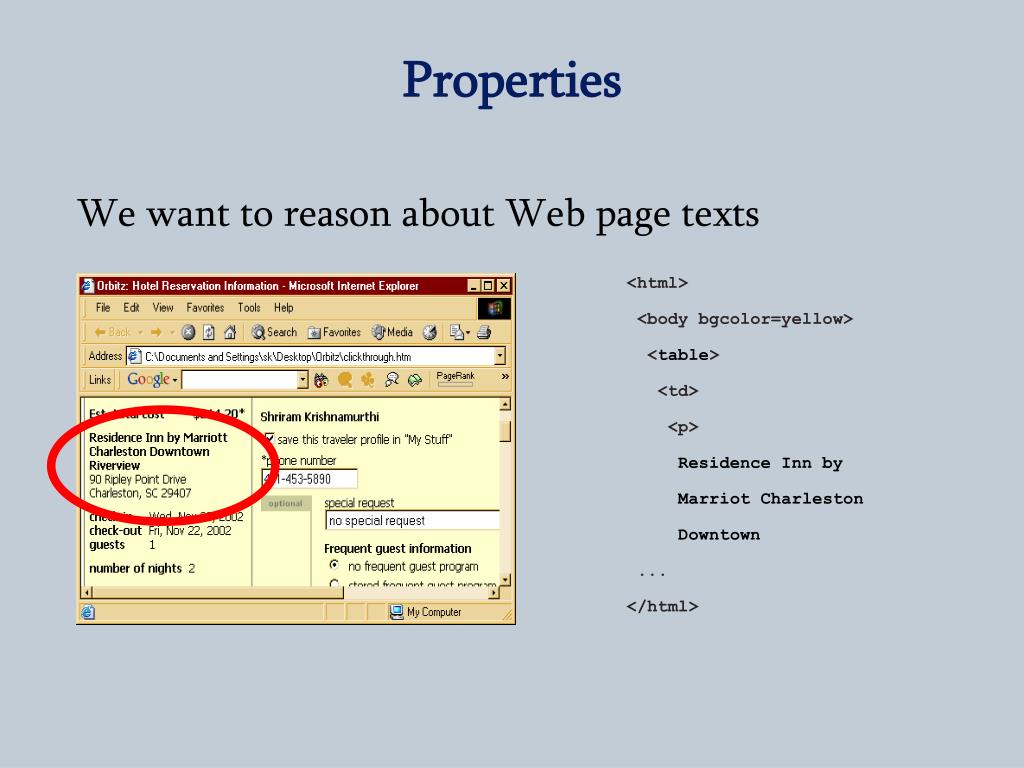Click the Back arrow button in Internet Explorer
Viewport: 1024px width, 768px height.
[x=112, y=332]
